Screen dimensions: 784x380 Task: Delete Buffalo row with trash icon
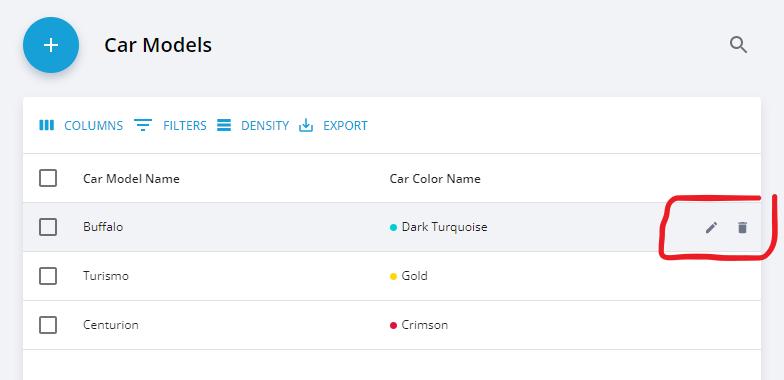[x=742, y=228]
